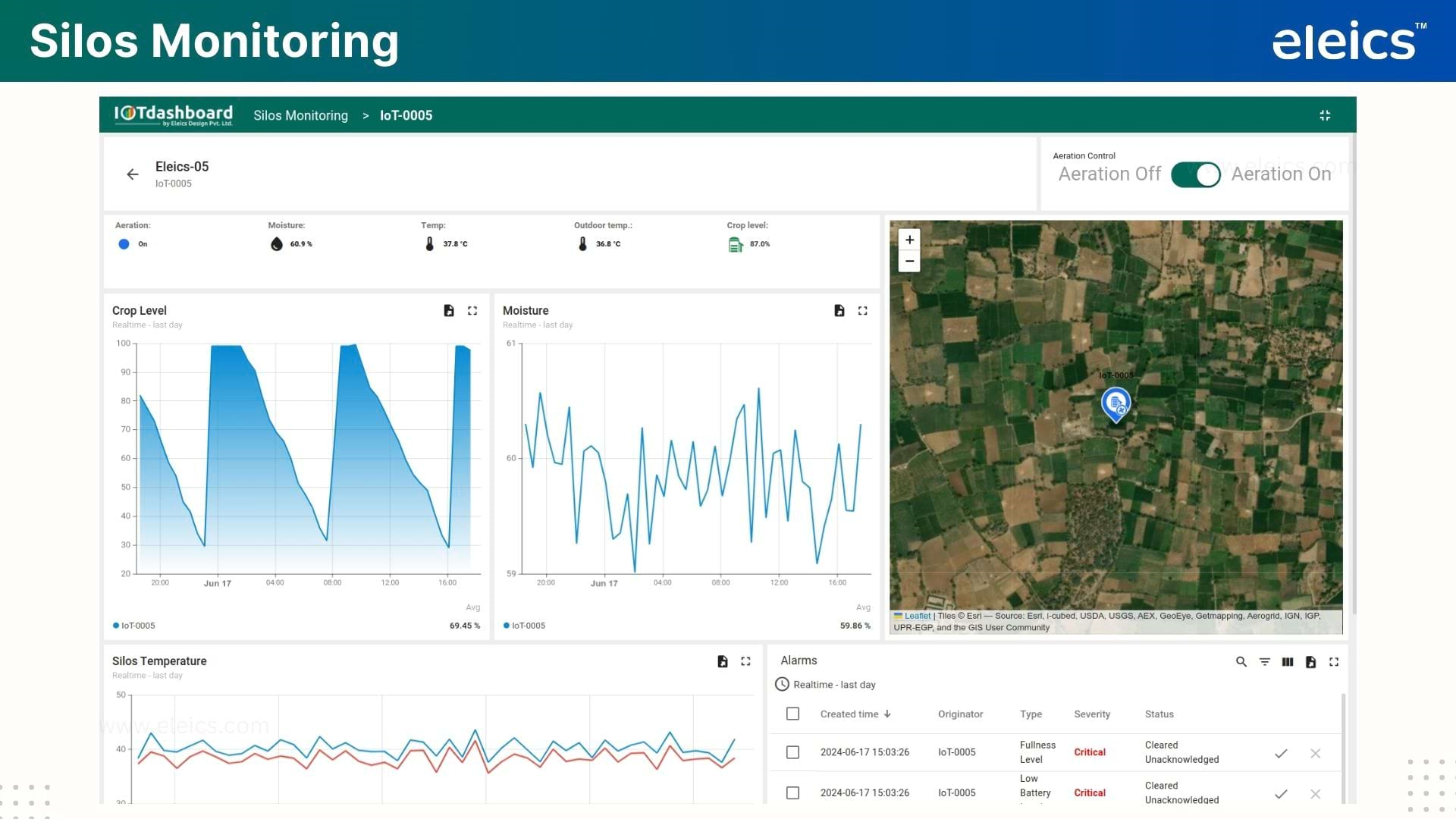This screenshot has height=819, width=1456.
Task: Click the Crop level silo icon
Action: point(736,244)
